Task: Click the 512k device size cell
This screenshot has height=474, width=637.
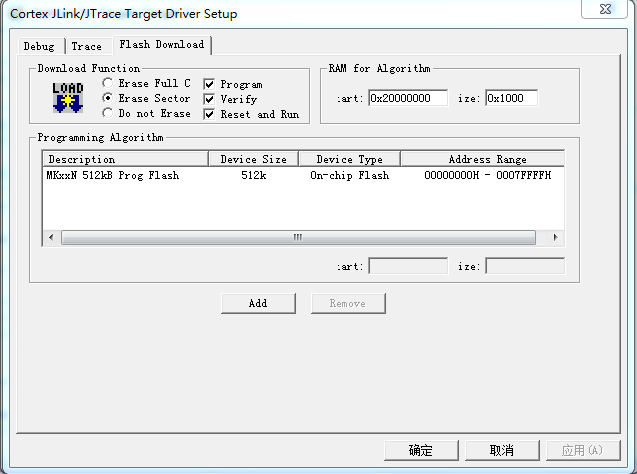Action: pos(254,175)
